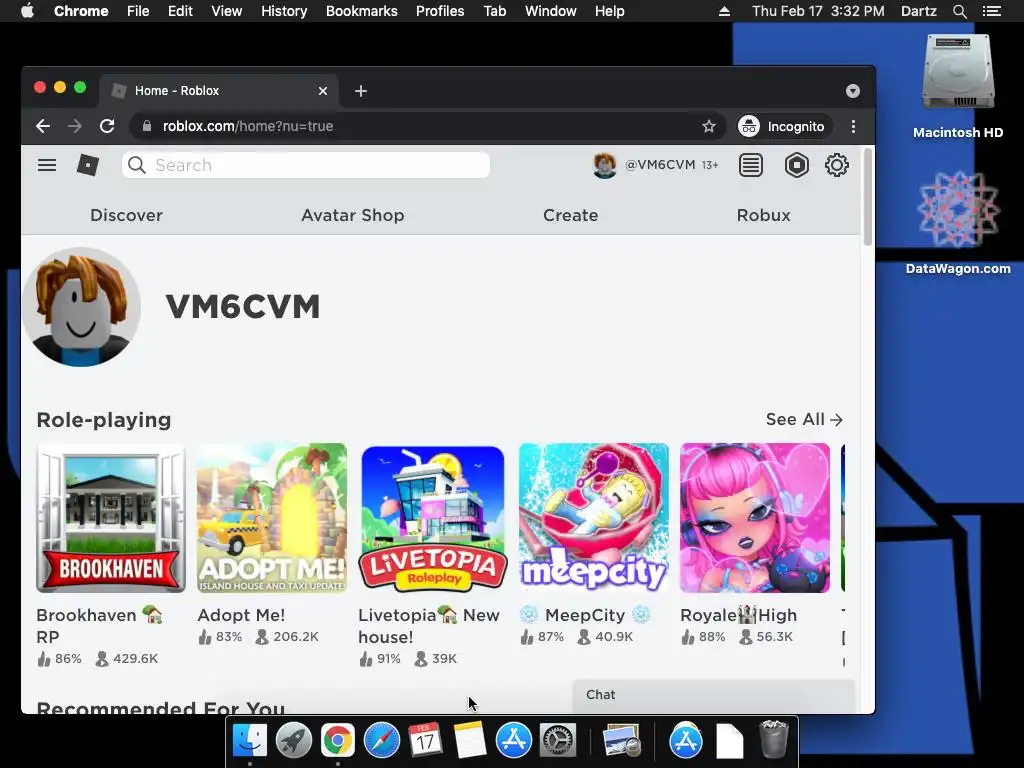
Task: Click the page vertical scrollbar thumb
Action: (x=867, y=197)
